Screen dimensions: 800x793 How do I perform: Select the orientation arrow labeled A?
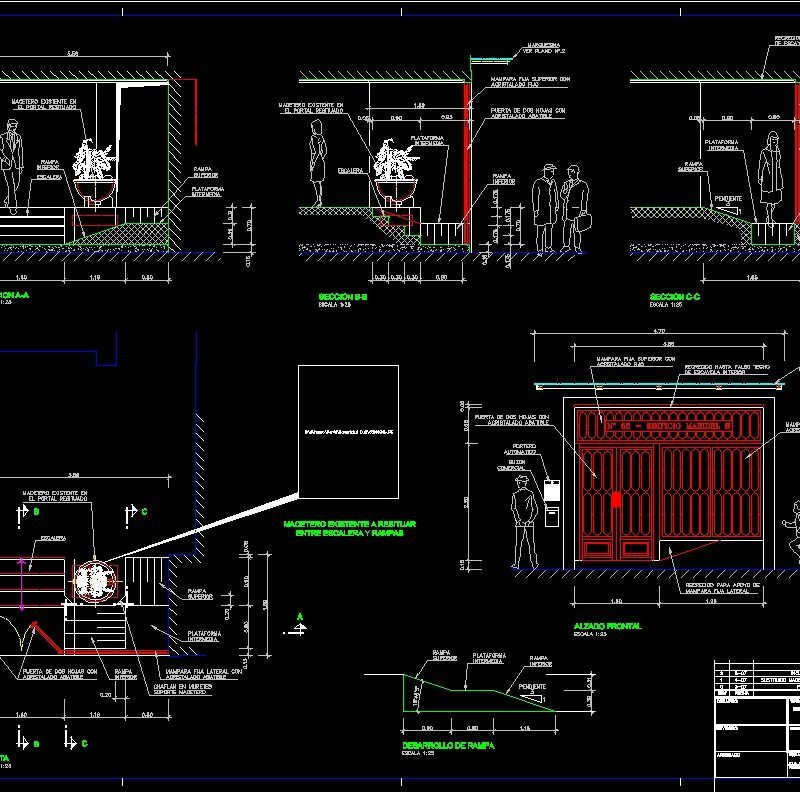click(298, 625)
